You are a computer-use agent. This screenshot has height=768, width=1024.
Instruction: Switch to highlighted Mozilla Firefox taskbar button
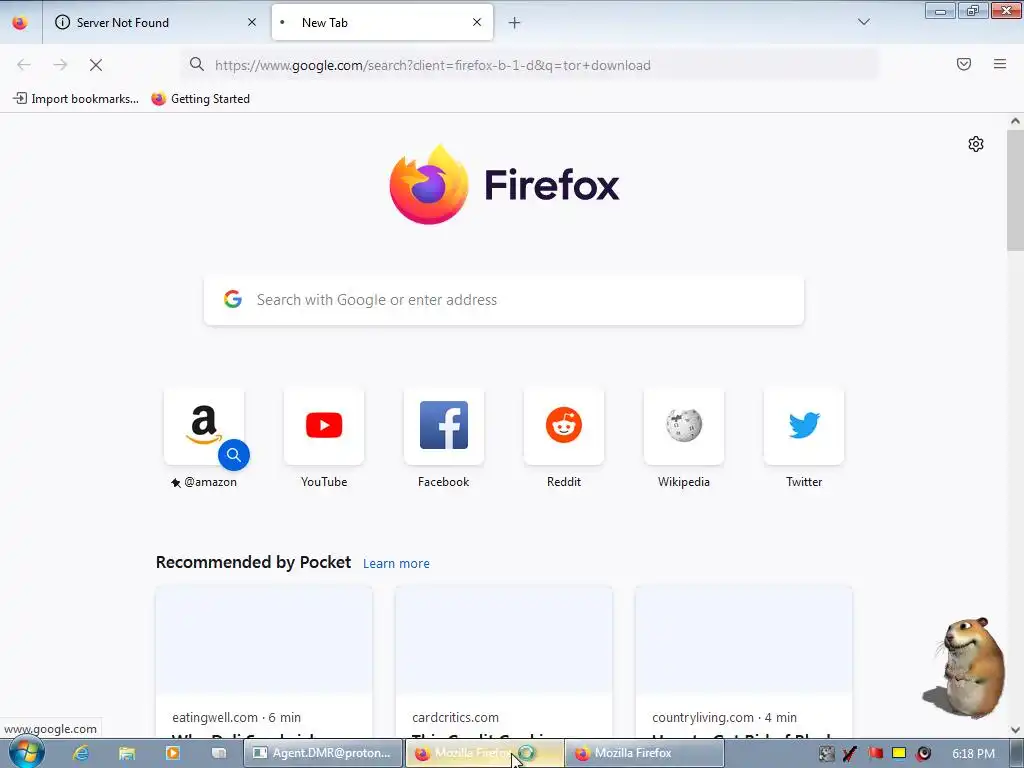pyautogui.click(x=485, y=753)
